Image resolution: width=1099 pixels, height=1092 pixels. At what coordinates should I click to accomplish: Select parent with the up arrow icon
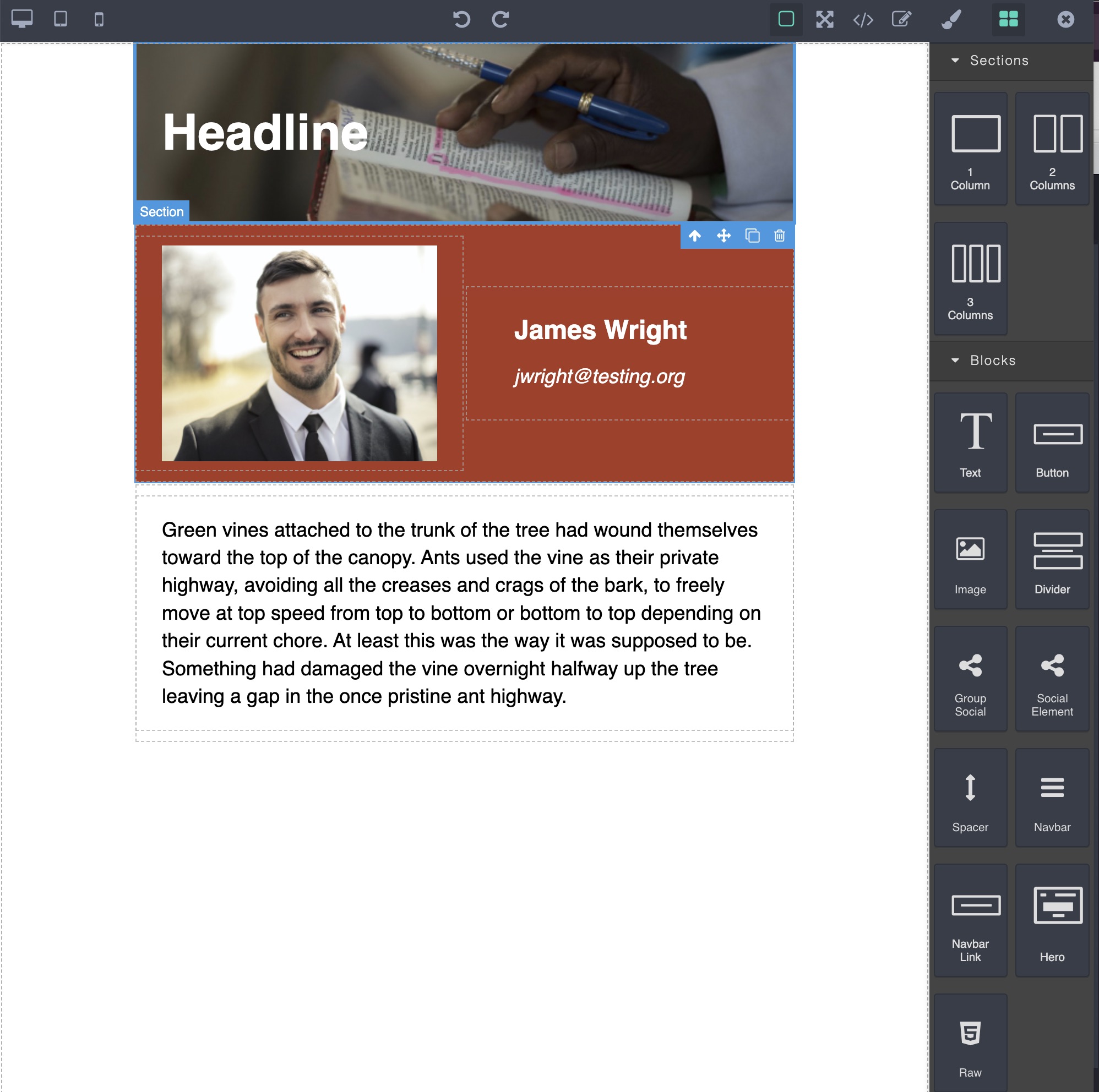(x=694, y=236)
